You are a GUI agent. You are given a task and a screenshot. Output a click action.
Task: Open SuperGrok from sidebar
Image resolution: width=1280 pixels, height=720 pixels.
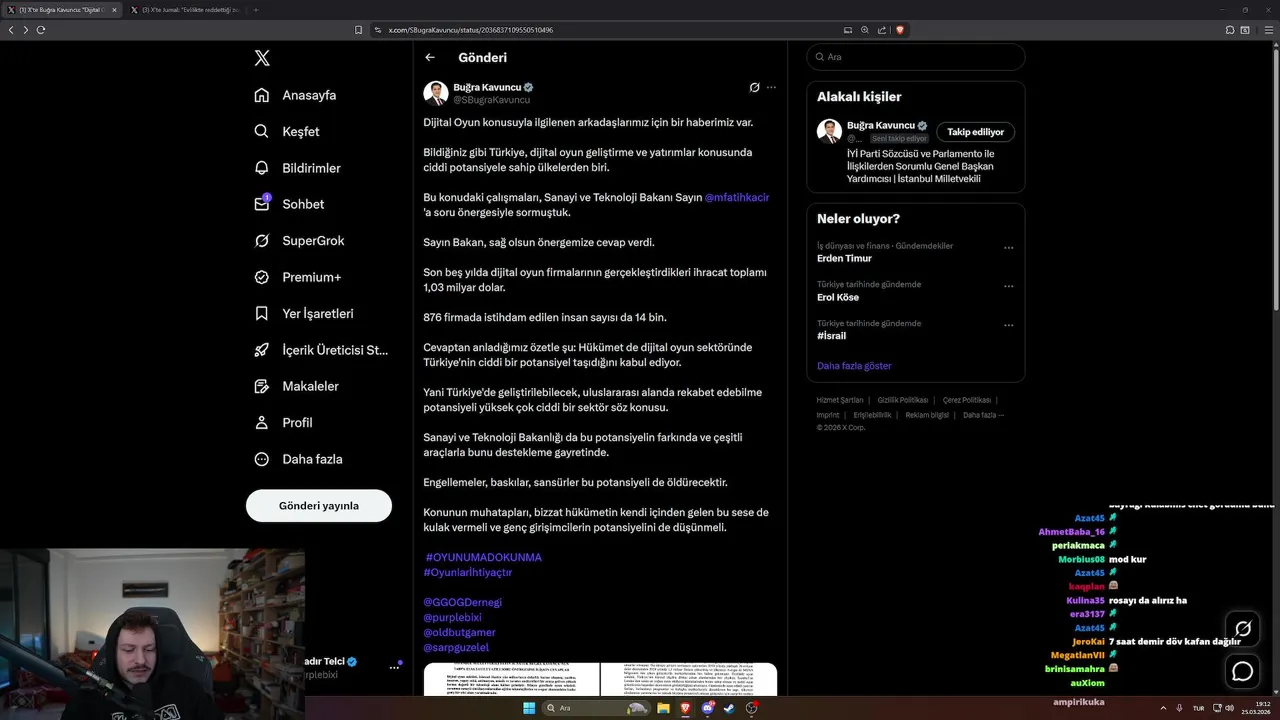(299, 241)
